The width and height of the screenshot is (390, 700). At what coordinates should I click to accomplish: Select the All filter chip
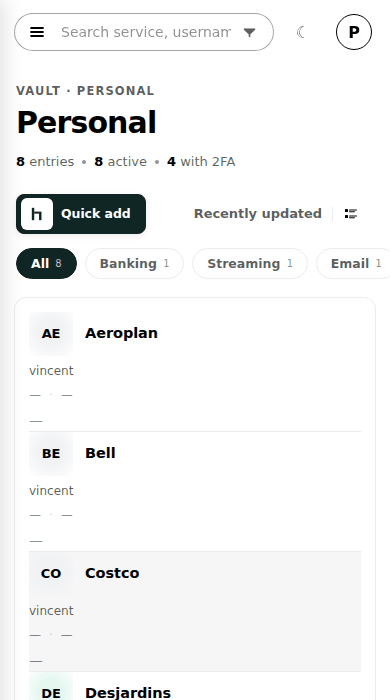[46, 263]
